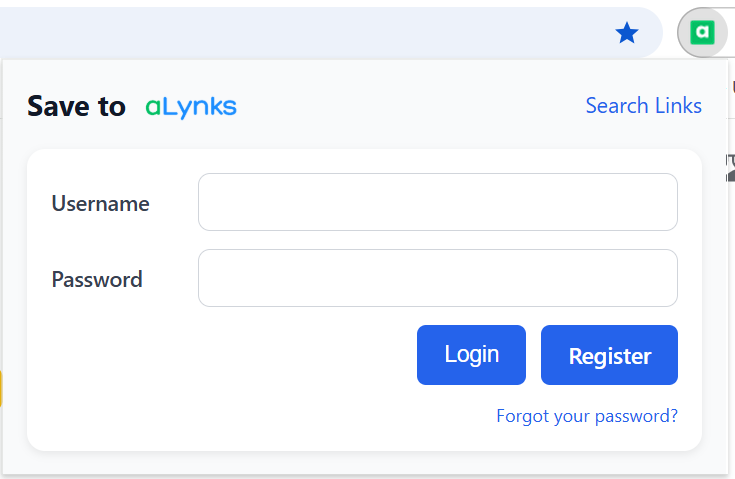The width and height of the screenshot is (735, 479).
Task: Click the Register button
Action: point(609,355)
